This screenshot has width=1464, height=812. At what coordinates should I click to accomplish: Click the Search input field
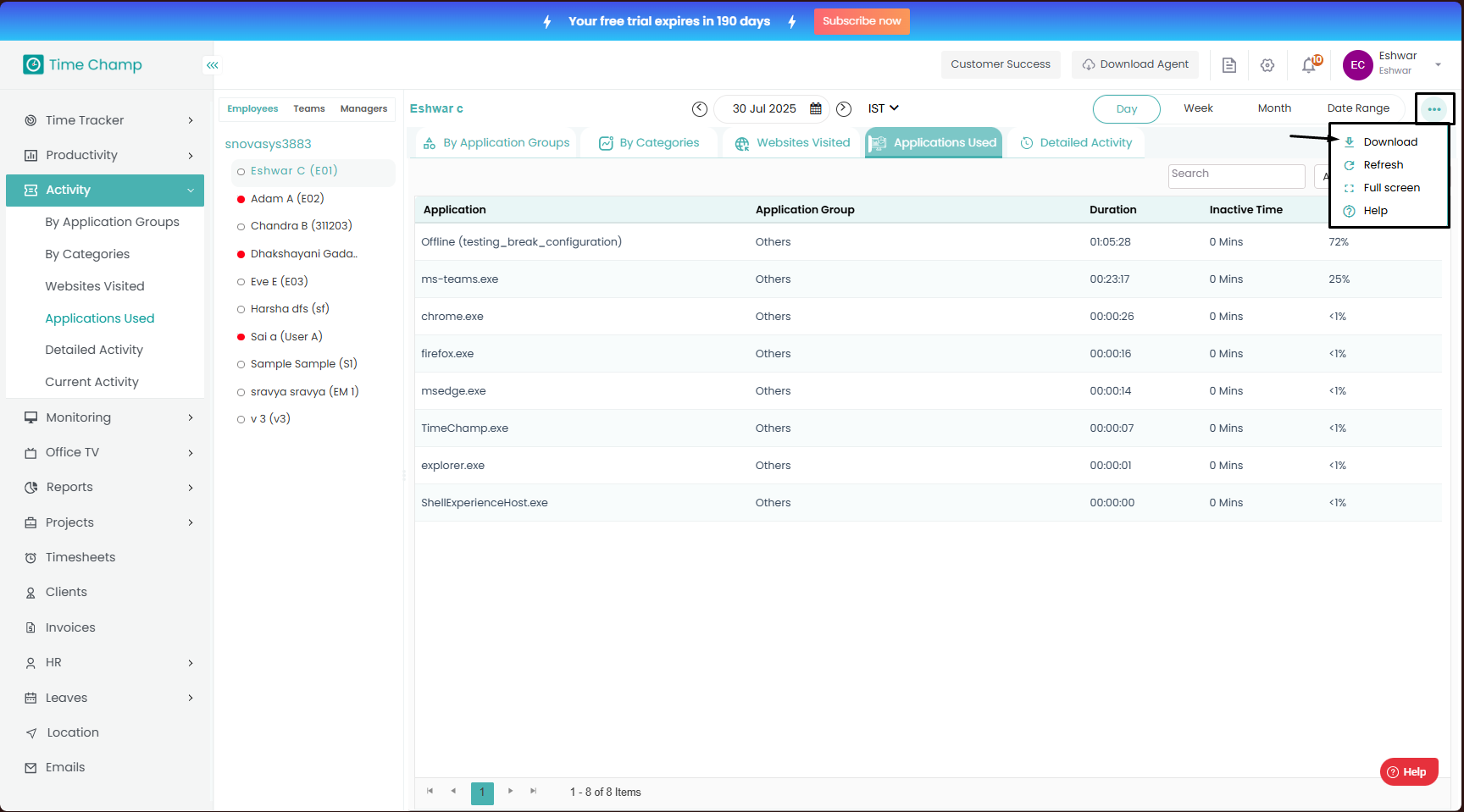click(1235, 175)
